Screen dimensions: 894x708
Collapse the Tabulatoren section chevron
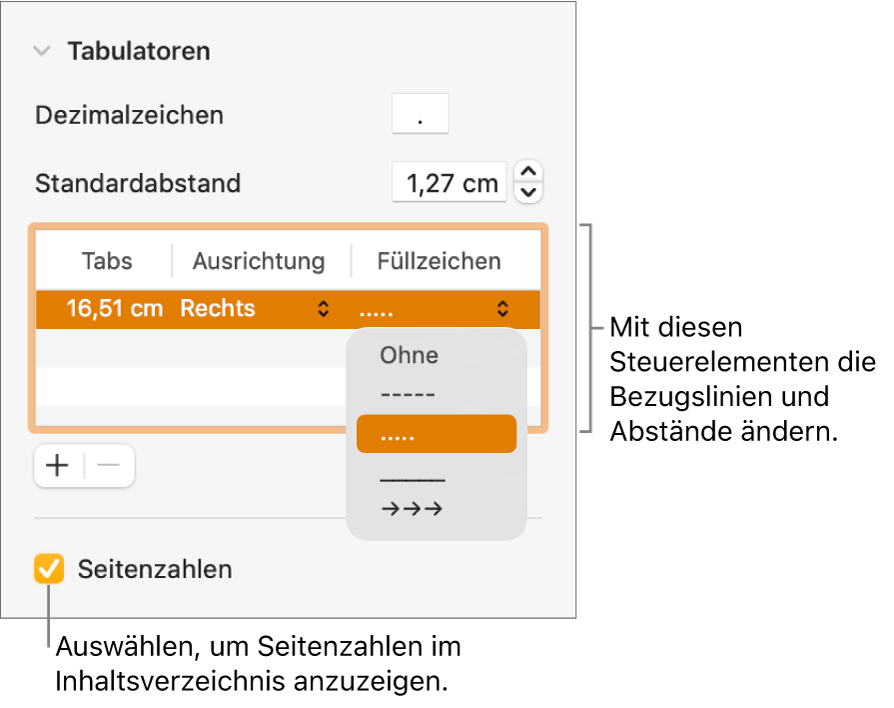tap(42, 51)
